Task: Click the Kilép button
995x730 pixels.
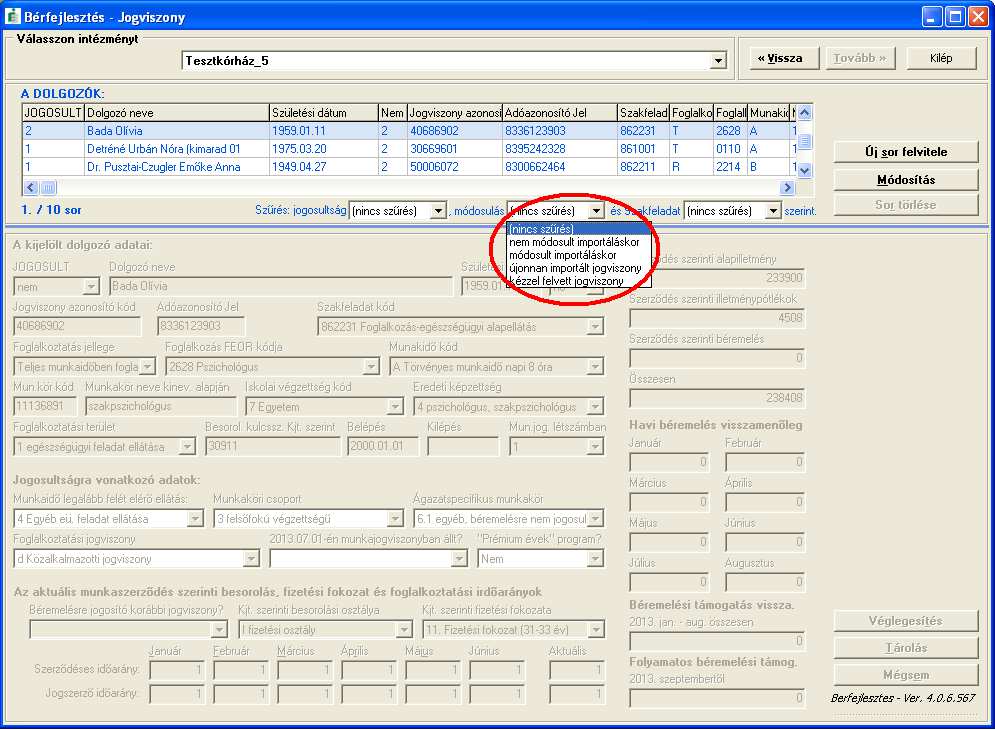Action: coord(941,58)
